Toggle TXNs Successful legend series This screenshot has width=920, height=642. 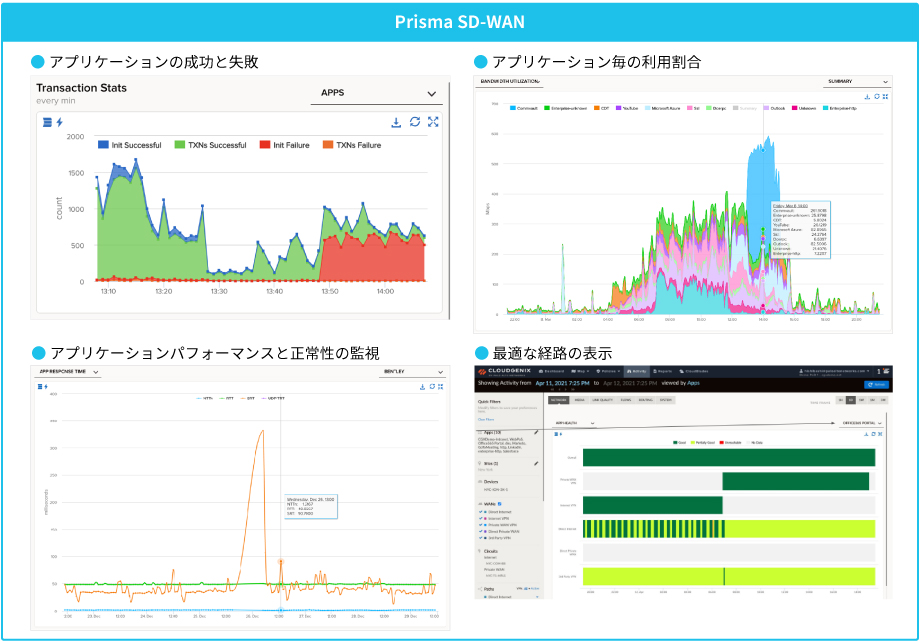point(211,145)
